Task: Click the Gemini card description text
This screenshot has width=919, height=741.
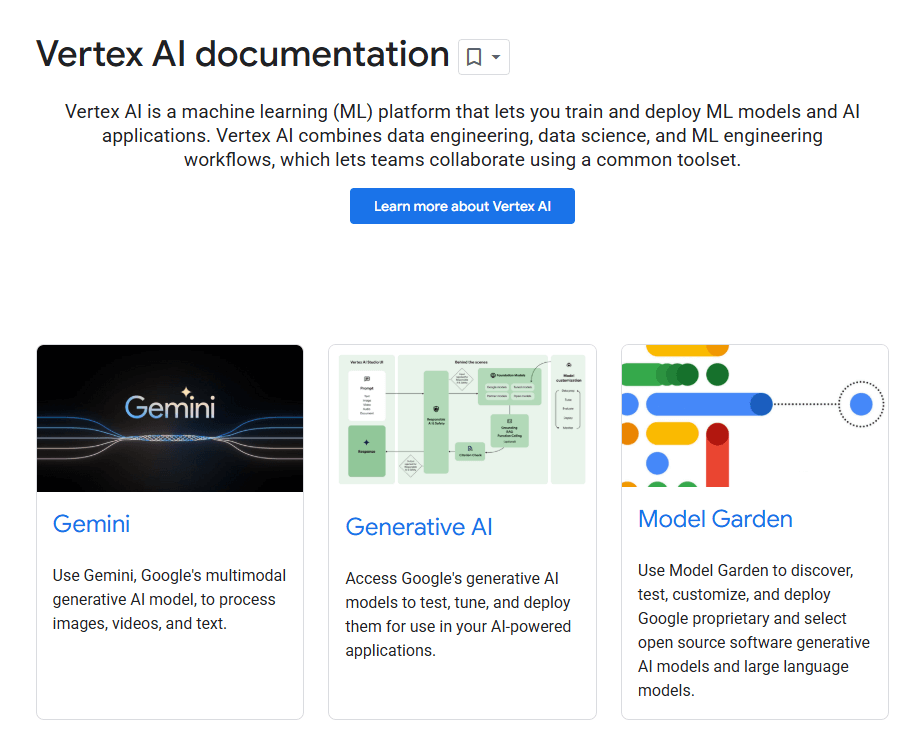Action: point(168,602)
